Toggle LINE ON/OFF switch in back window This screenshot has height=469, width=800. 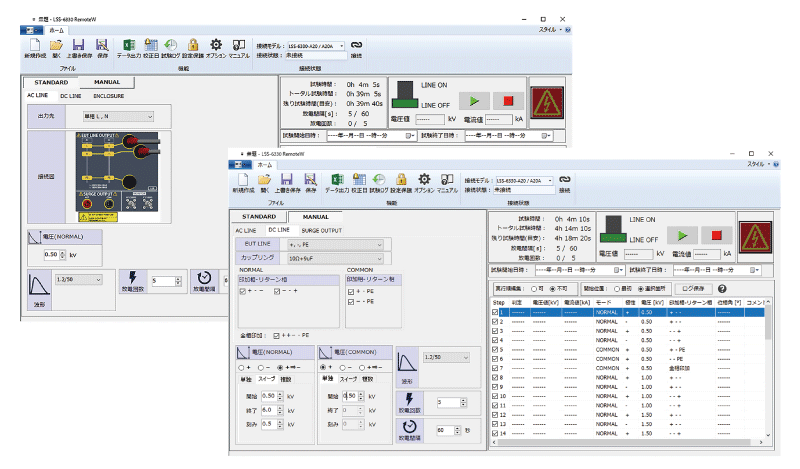tap(405, 94)
